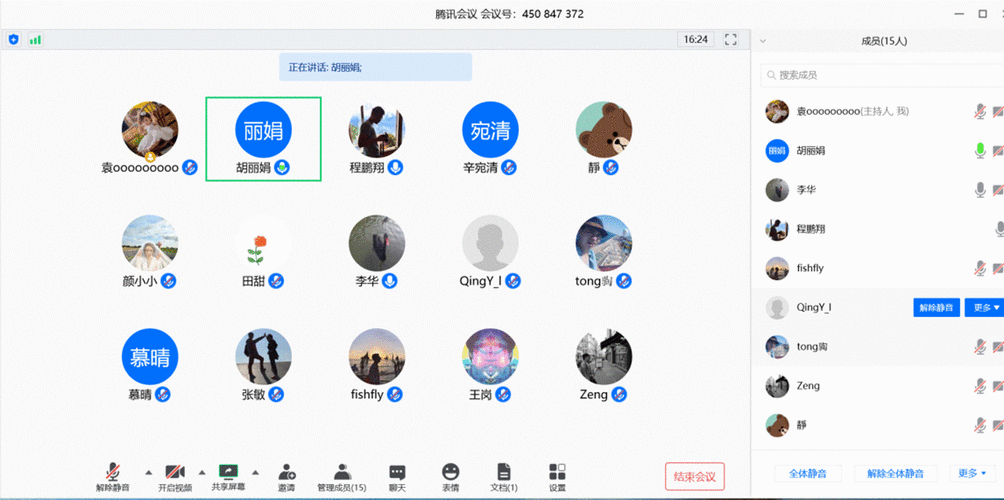Turn on the camera with 开启视频

174,472
